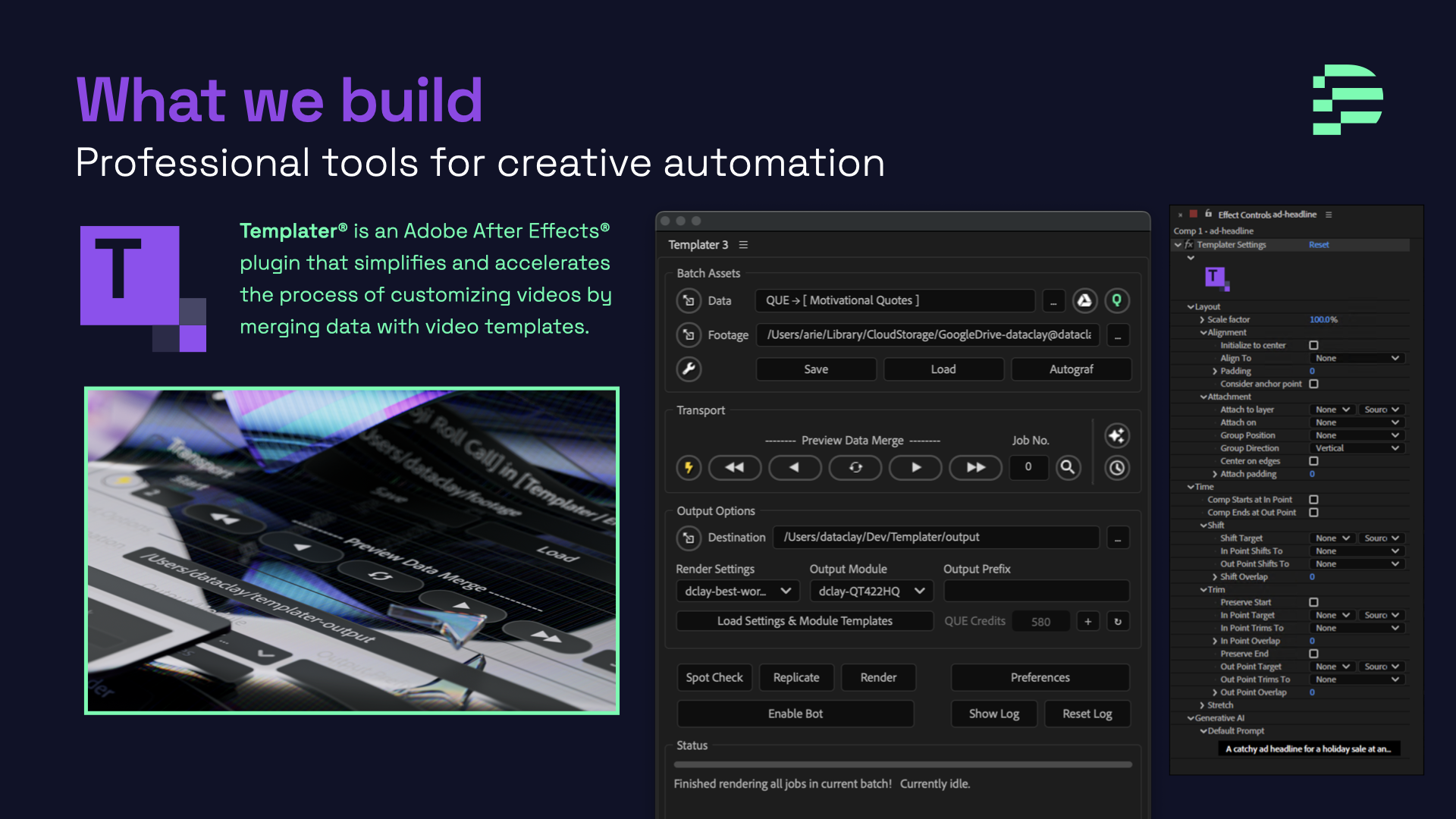Viewport: 1456px width, 819px height.
Task: Add QUE Credits with the plus button
Action: [x=1087, y=621]
